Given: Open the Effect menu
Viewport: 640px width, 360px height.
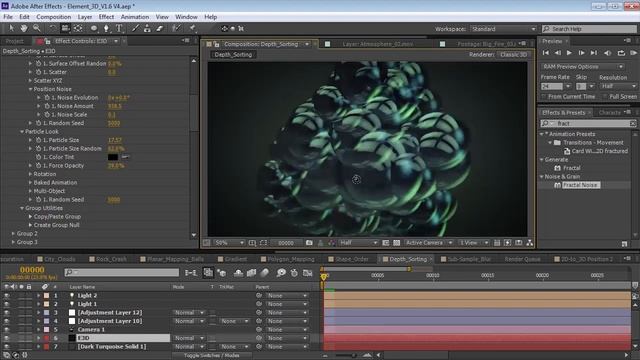Looking at the screenshot, I should 106,17.
